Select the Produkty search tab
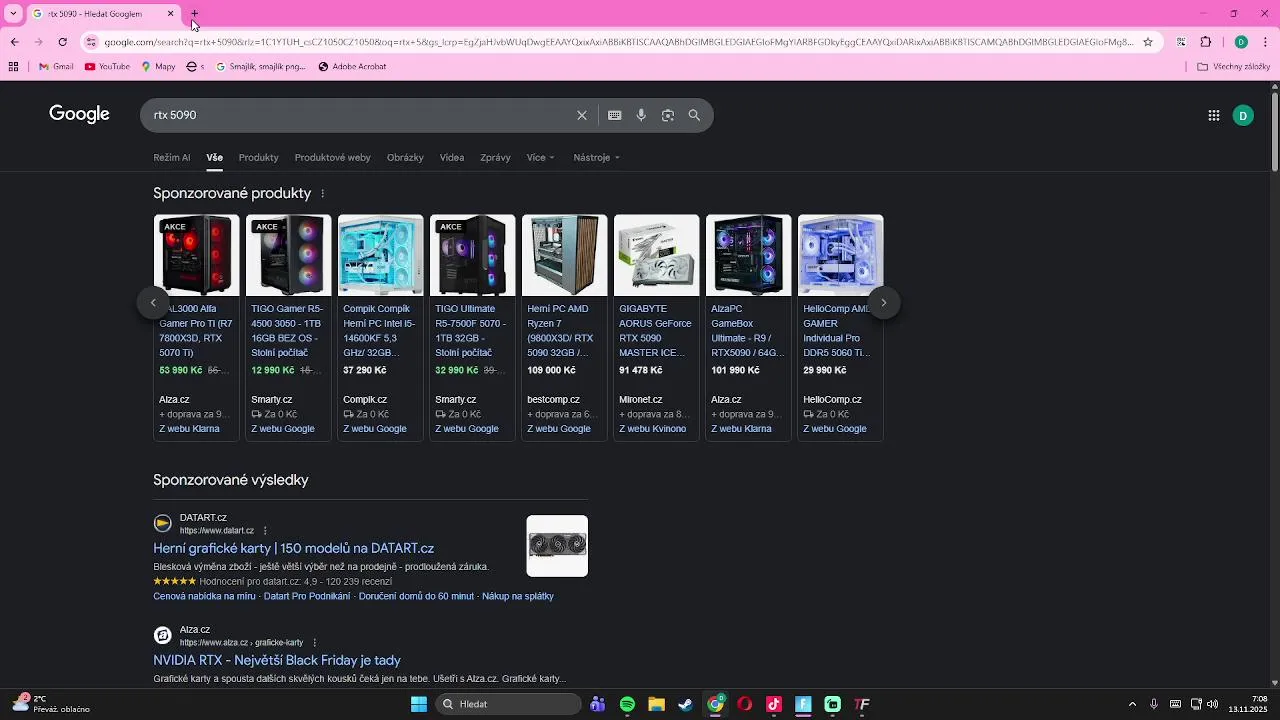The width and height of the screenshot is (1280, 720). point(259,158)
